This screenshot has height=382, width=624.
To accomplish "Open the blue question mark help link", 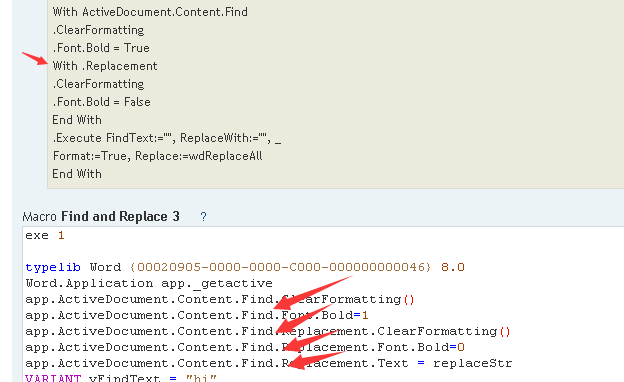I will point(203,217).
